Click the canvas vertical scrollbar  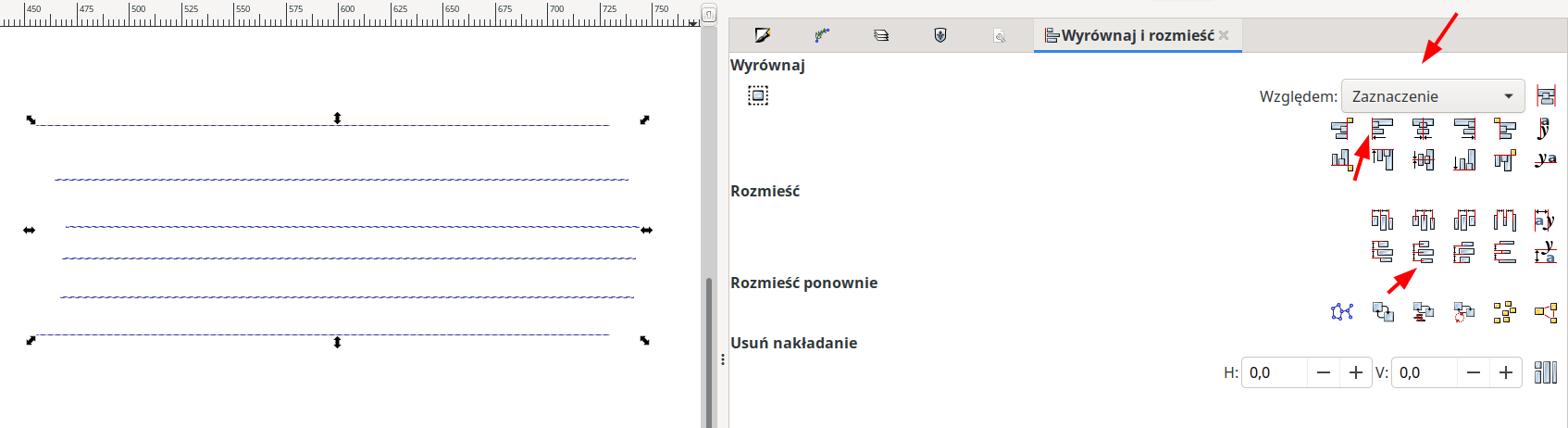coord(709,352)
